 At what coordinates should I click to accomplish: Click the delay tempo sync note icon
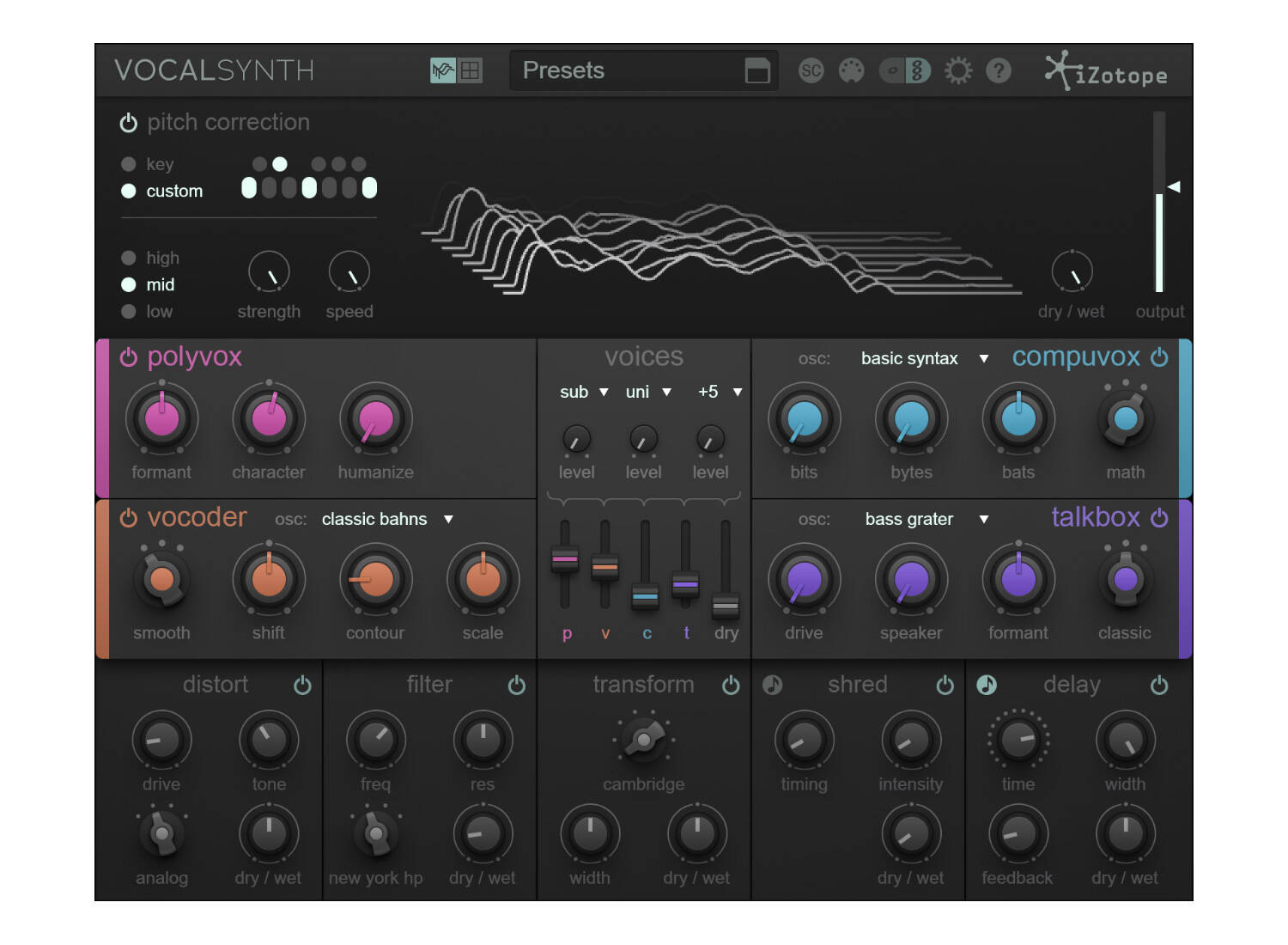point(987,685)
